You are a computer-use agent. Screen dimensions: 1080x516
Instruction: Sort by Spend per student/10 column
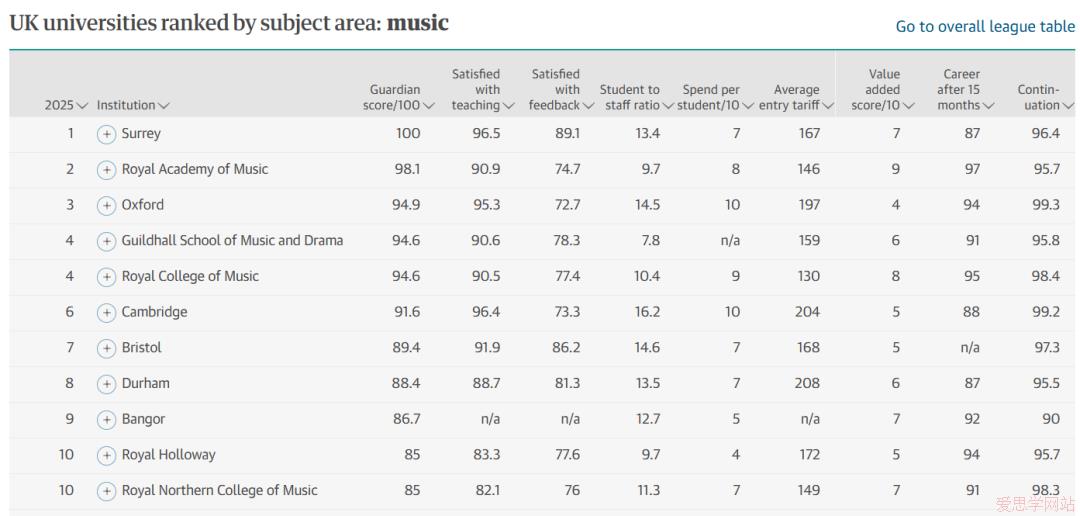715,97
